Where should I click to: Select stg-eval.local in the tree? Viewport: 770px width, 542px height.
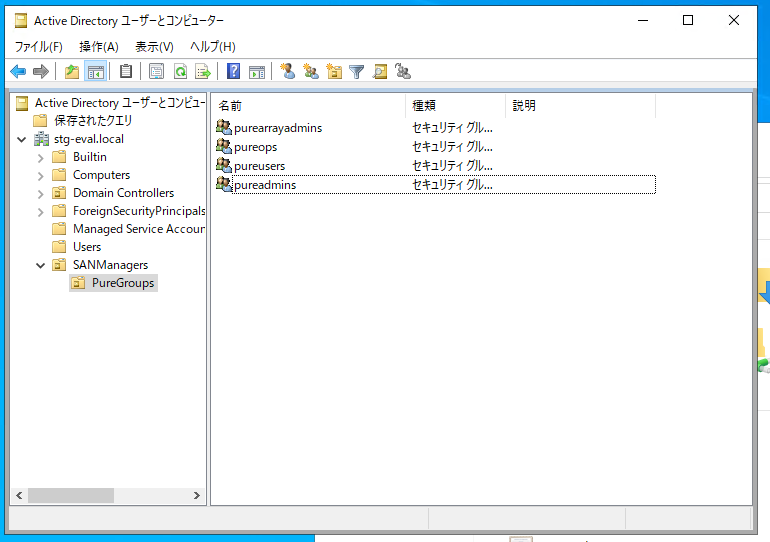tap(88, 139)
